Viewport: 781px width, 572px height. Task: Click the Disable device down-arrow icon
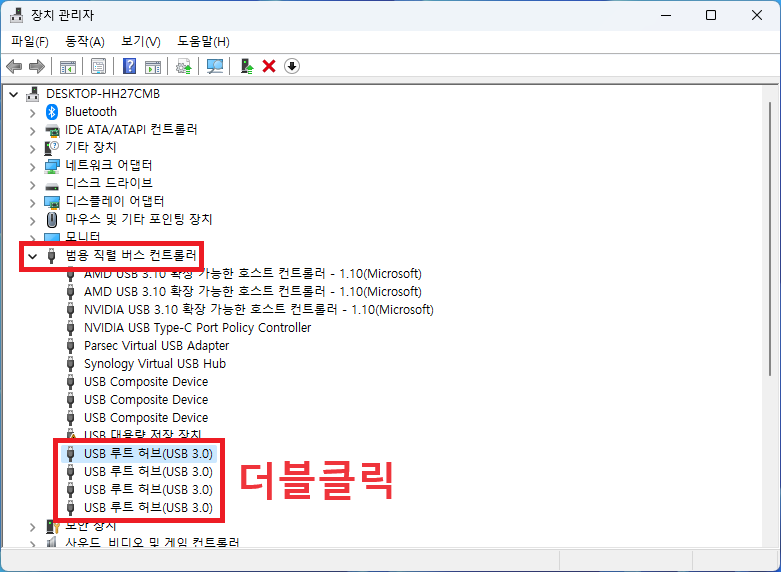pos(292,66)
